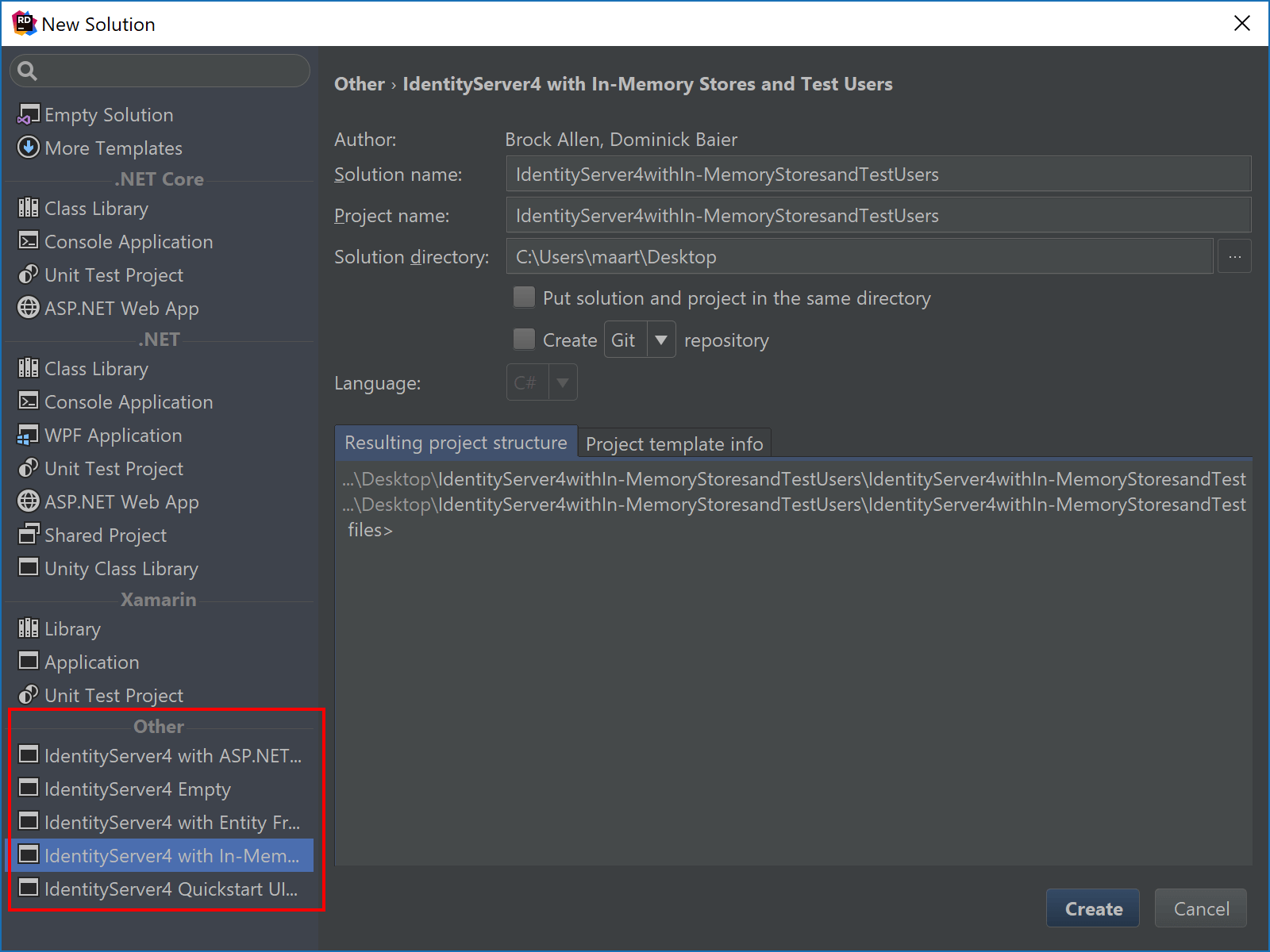
Task: Select Xamarin Application icon
Action: click(29, 662)
